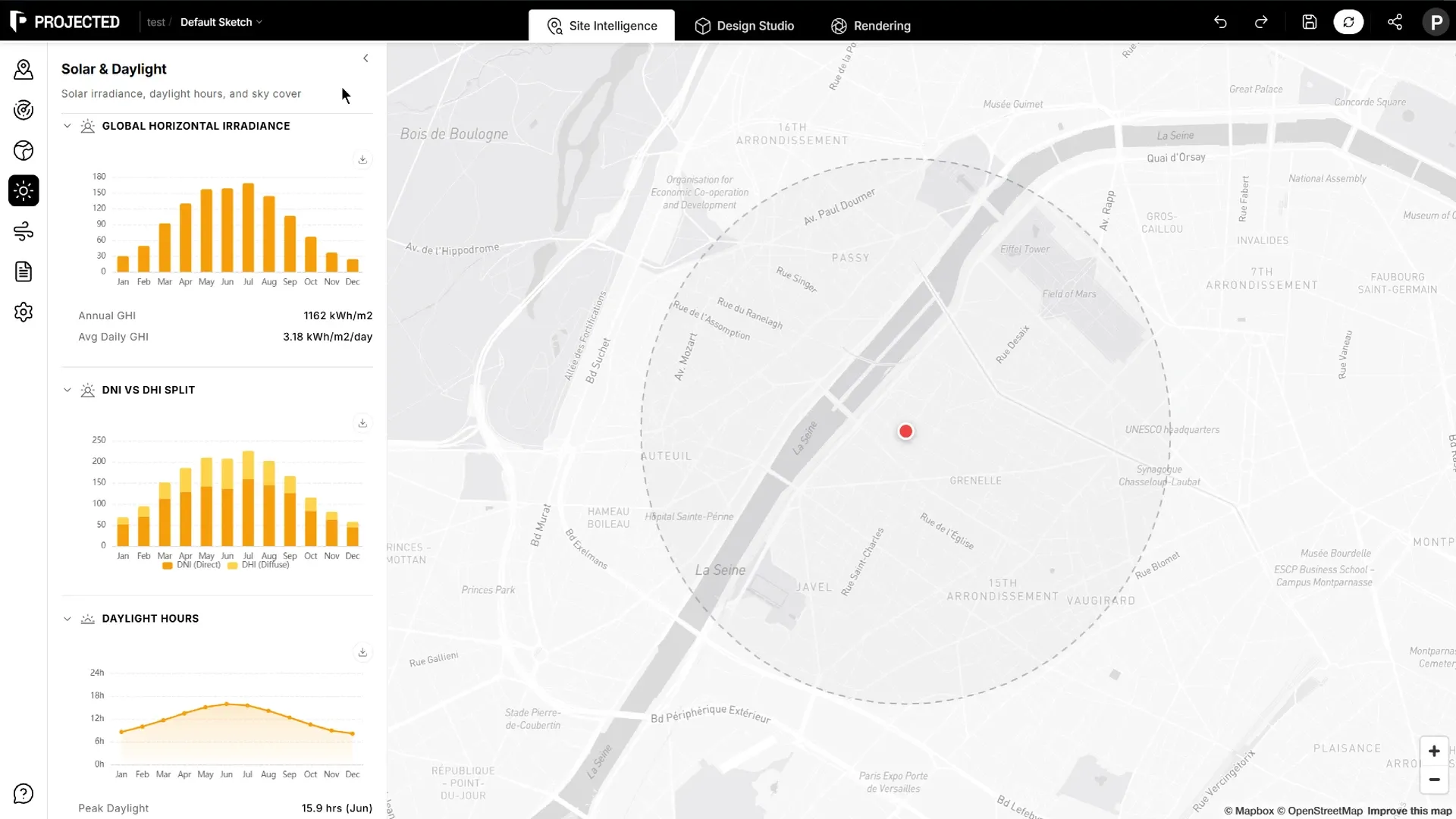The image size is (1456, 819).
Task: Open settings gear in sidebar
Action: click(x=24, y=312)
